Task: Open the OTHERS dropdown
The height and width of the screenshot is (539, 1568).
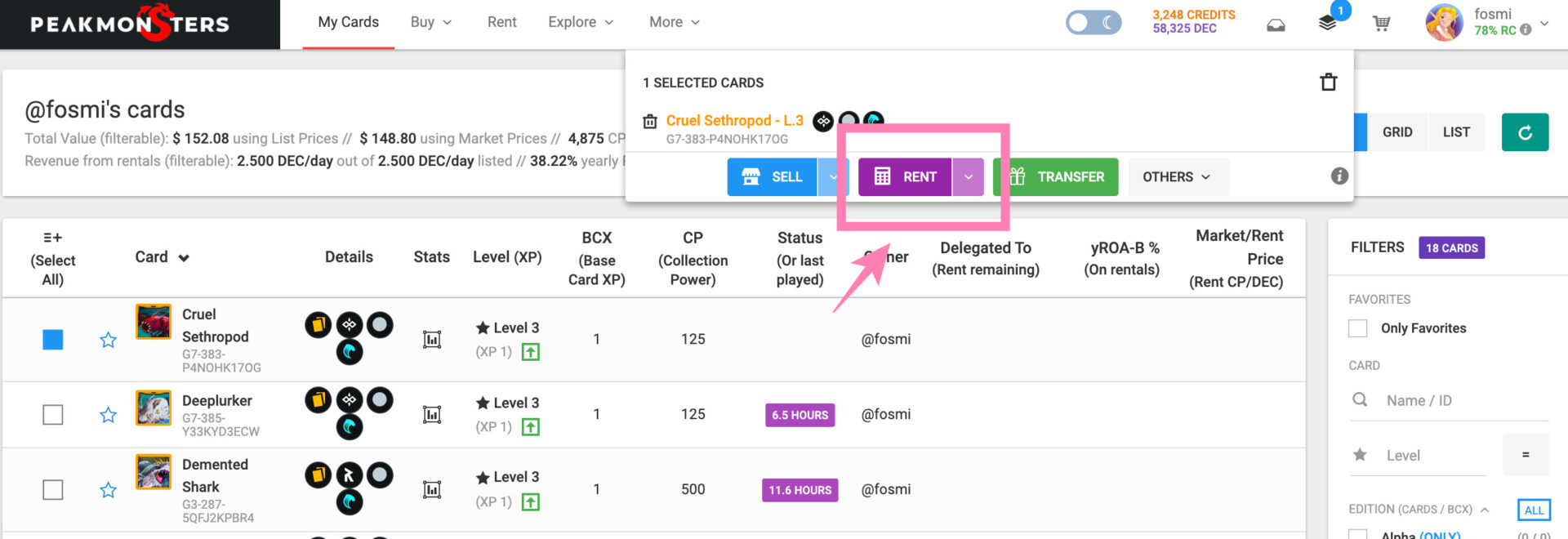Action: pos(1177,176)
